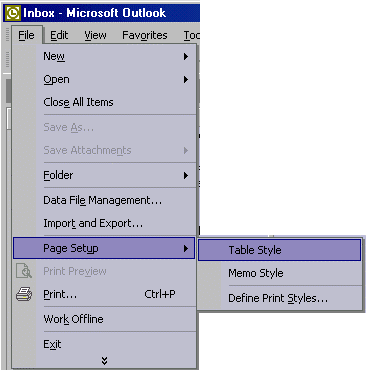Expand the full menu with double chevron
The width and height of the screenshot is (366, 371).
coord(104,360)
